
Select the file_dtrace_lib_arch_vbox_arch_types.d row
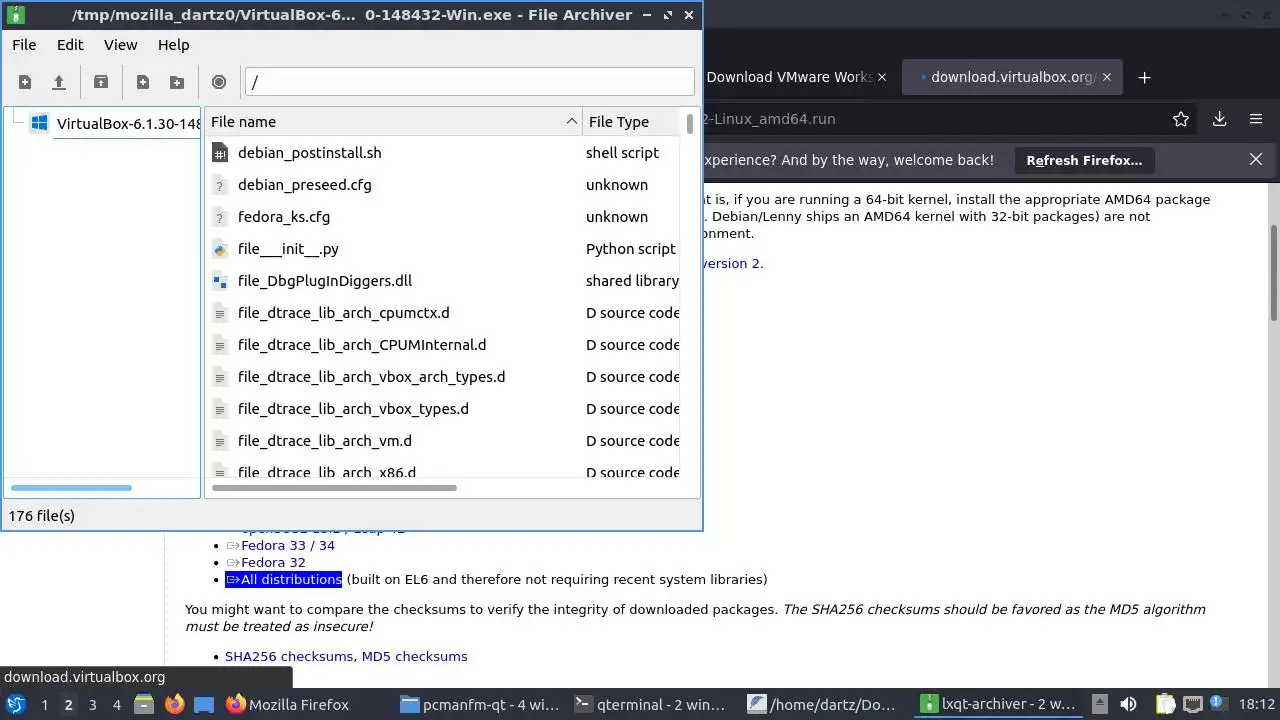(444, 377)
